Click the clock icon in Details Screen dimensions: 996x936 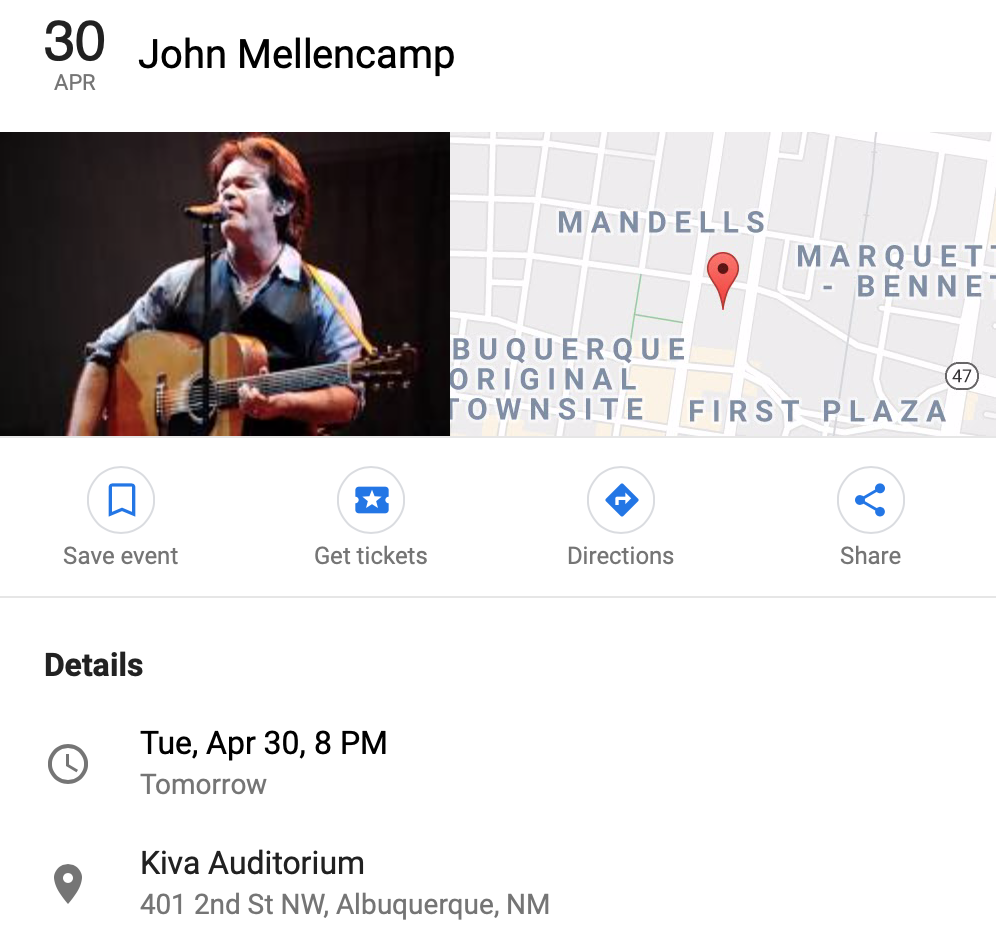click(68, 764)
